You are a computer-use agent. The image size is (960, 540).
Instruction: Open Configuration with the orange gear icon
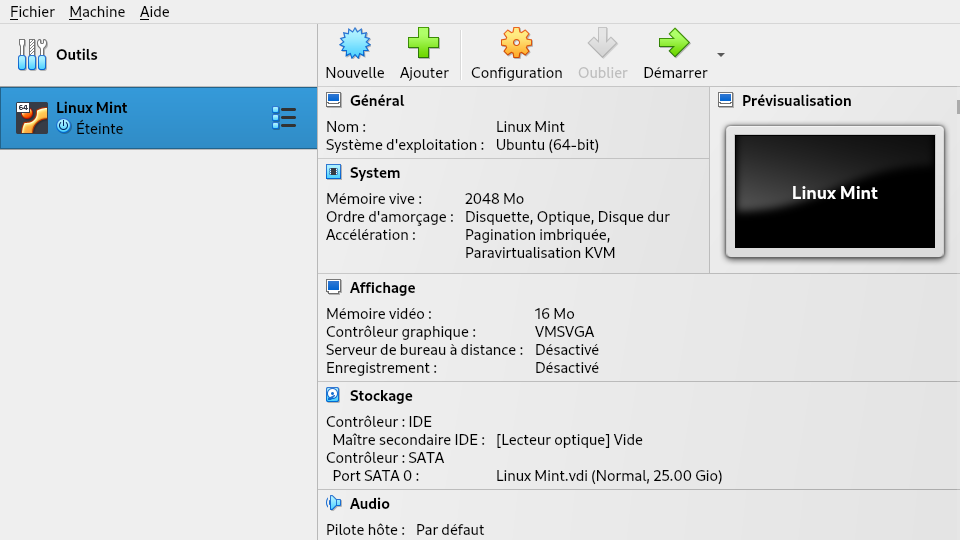[x=516, y=43]
